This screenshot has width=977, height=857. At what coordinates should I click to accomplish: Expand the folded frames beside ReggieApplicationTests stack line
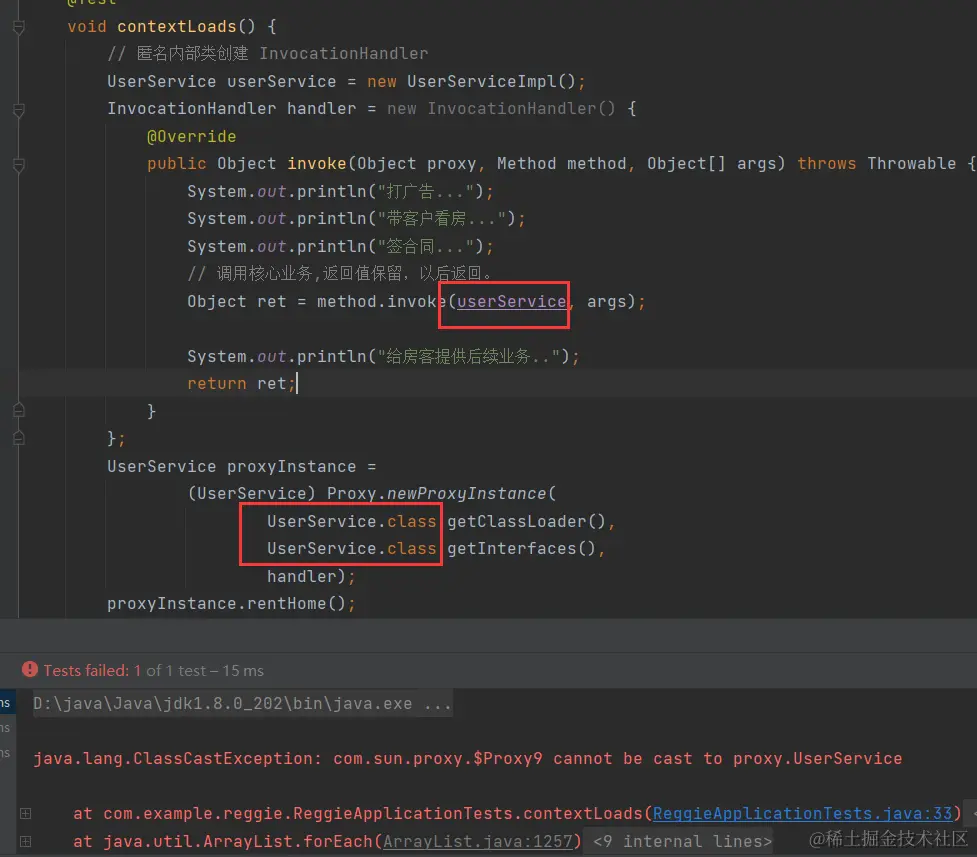(x=26, y=813)
